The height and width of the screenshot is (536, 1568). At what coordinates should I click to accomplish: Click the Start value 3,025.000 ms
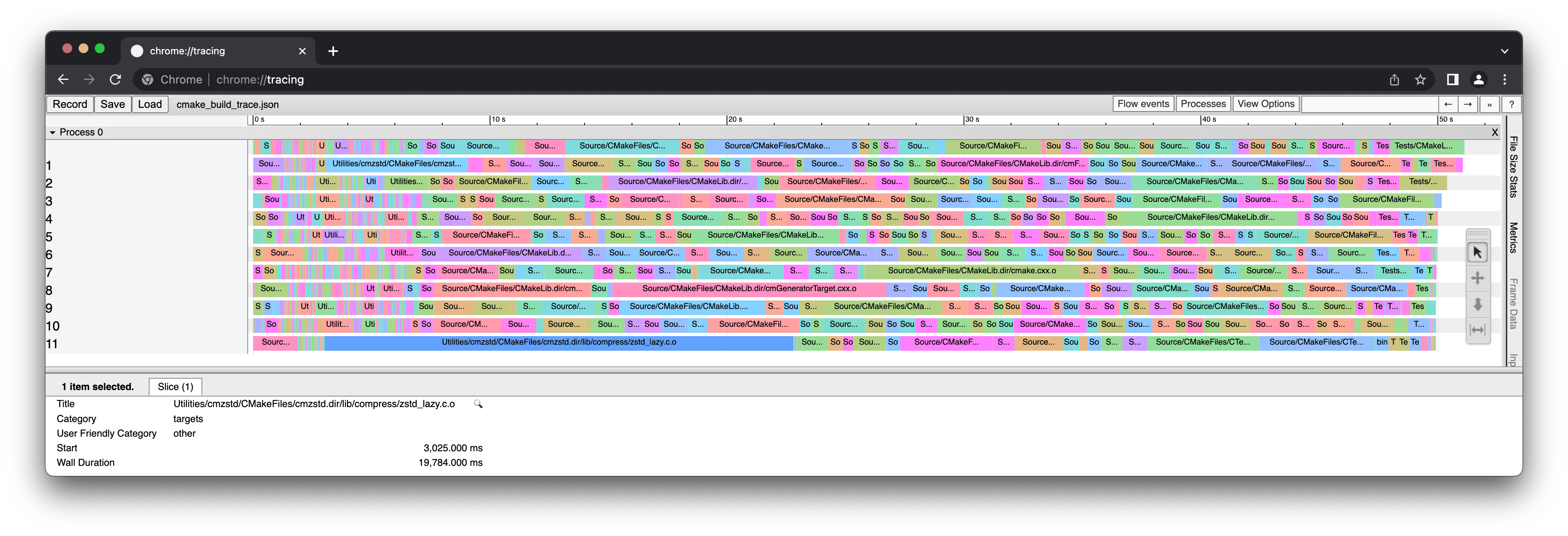click(453, 448)
